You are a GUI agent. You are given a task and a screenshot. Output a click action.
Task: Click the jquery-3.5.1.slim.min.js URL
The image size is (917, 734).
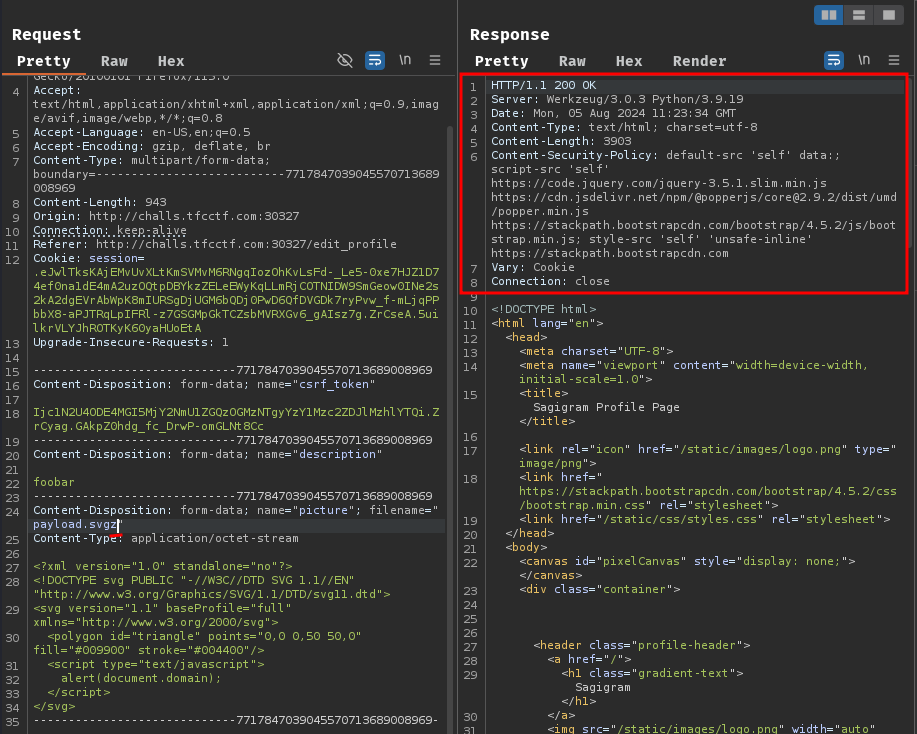(x=659, y=184)
